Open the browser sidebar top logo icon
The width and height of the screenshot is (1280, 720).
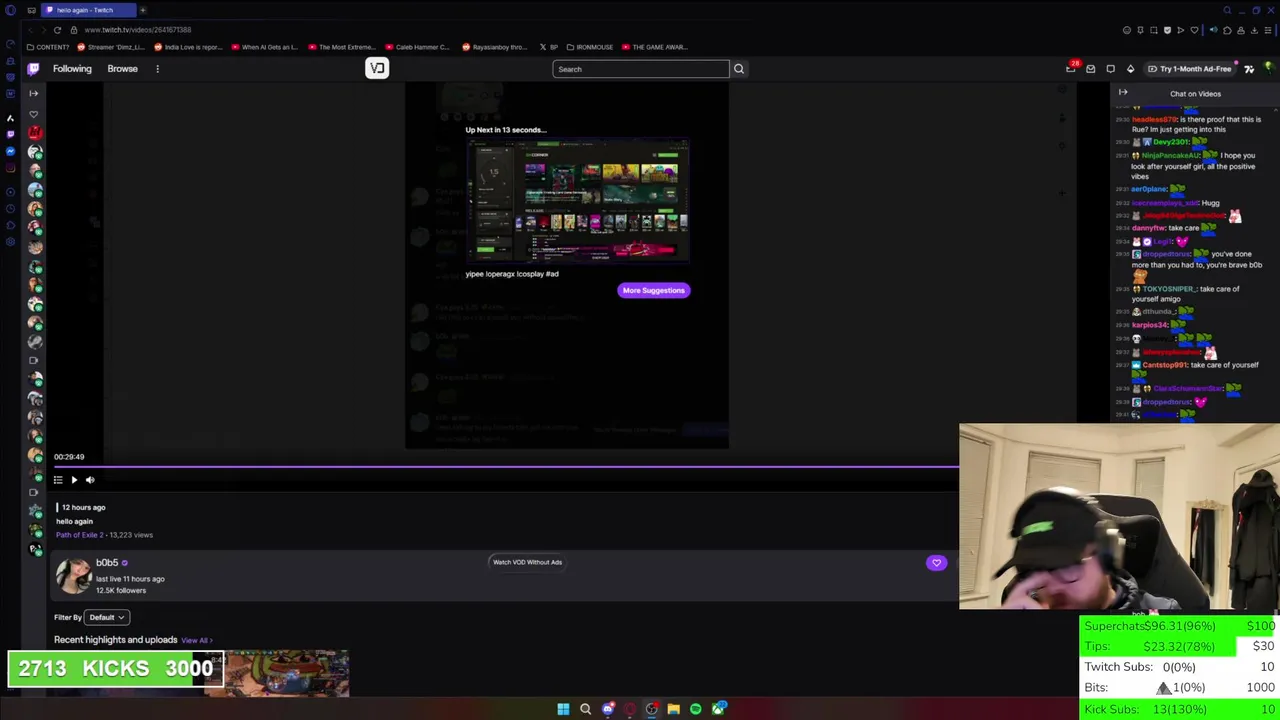click(x=10, y=10)
